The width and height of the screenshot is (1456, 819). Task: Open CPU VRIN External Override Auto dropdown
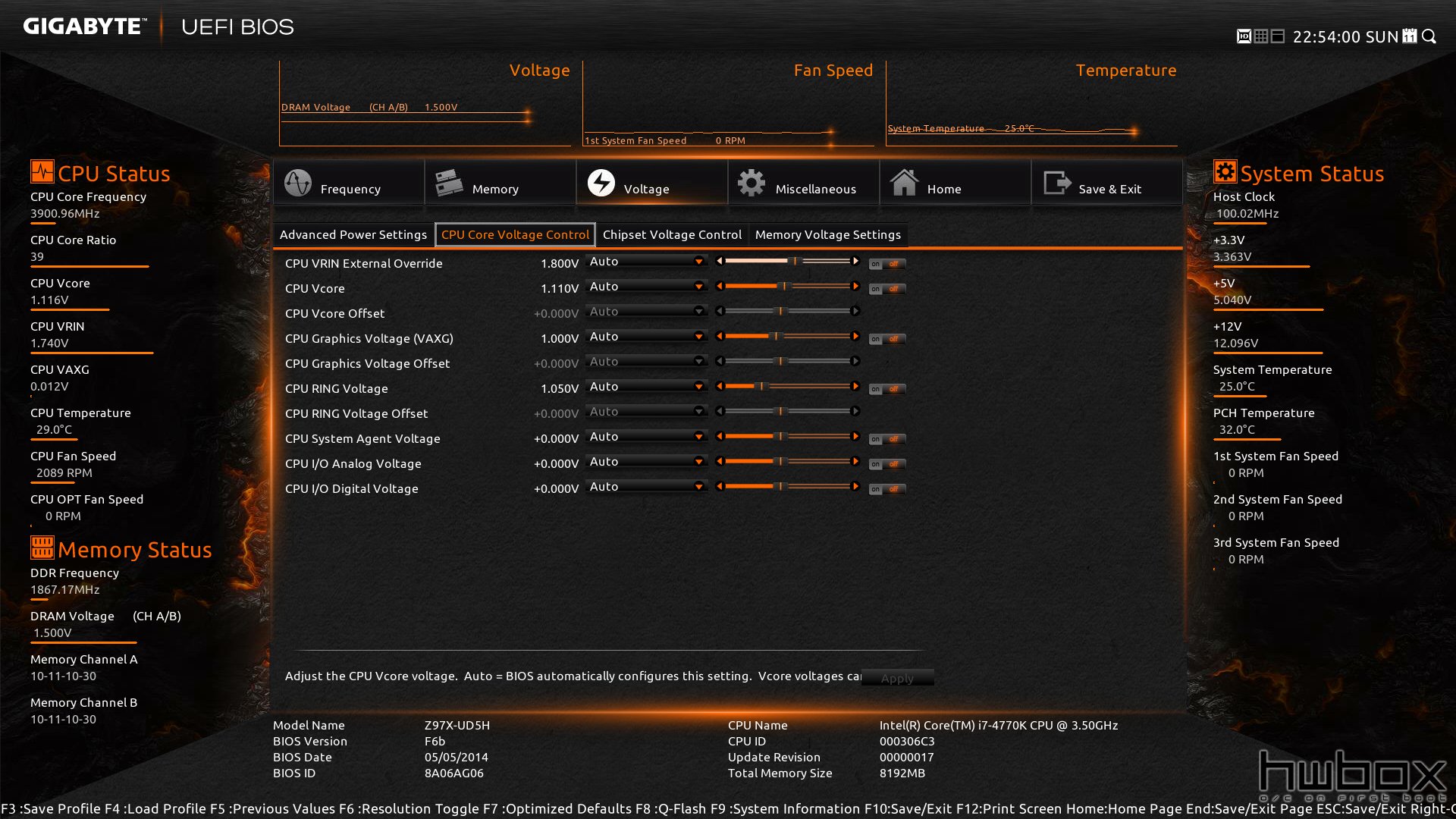(x=646, y=261)
